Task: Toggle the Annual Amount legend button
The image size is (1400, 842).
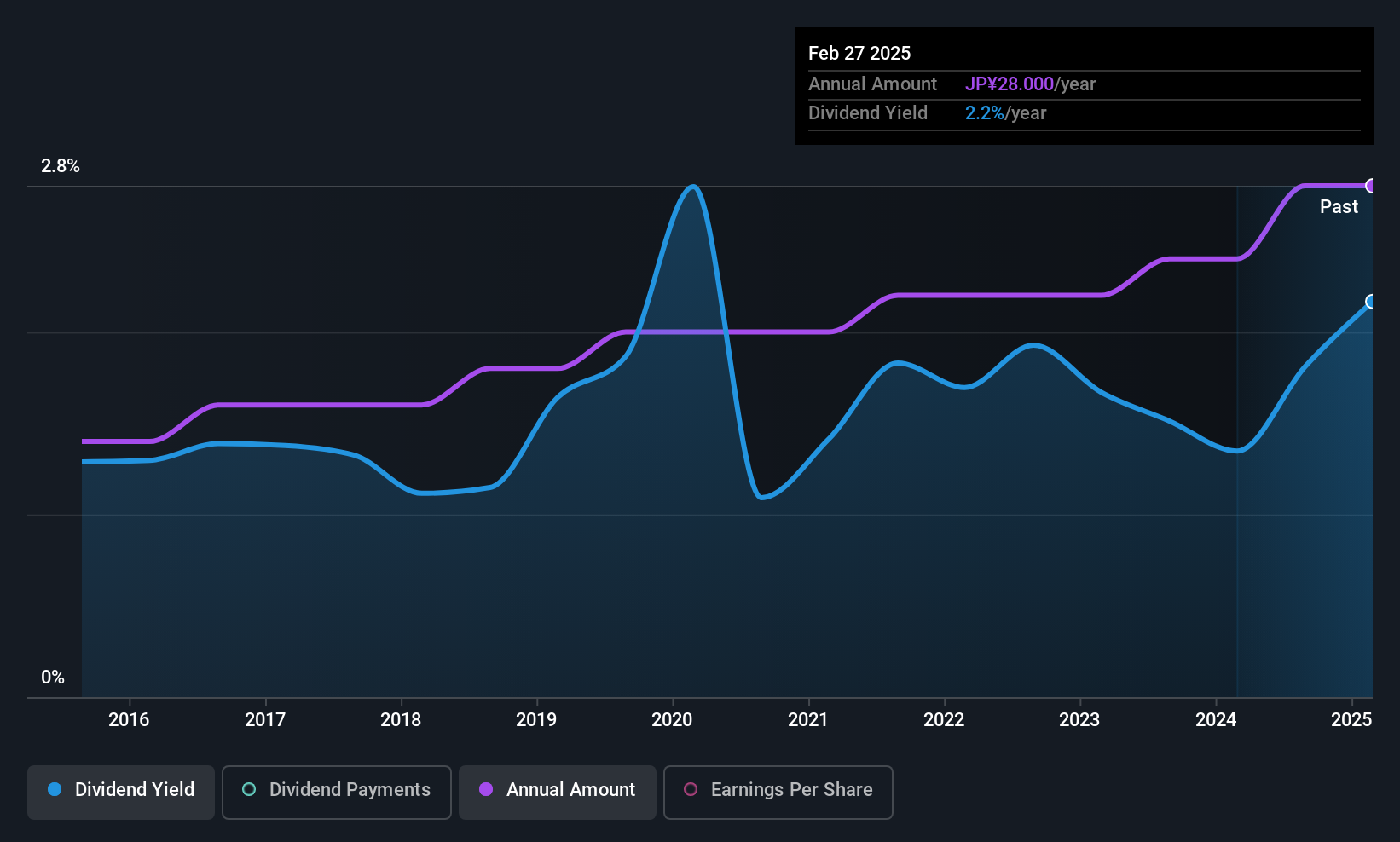Action: (558, 793)
